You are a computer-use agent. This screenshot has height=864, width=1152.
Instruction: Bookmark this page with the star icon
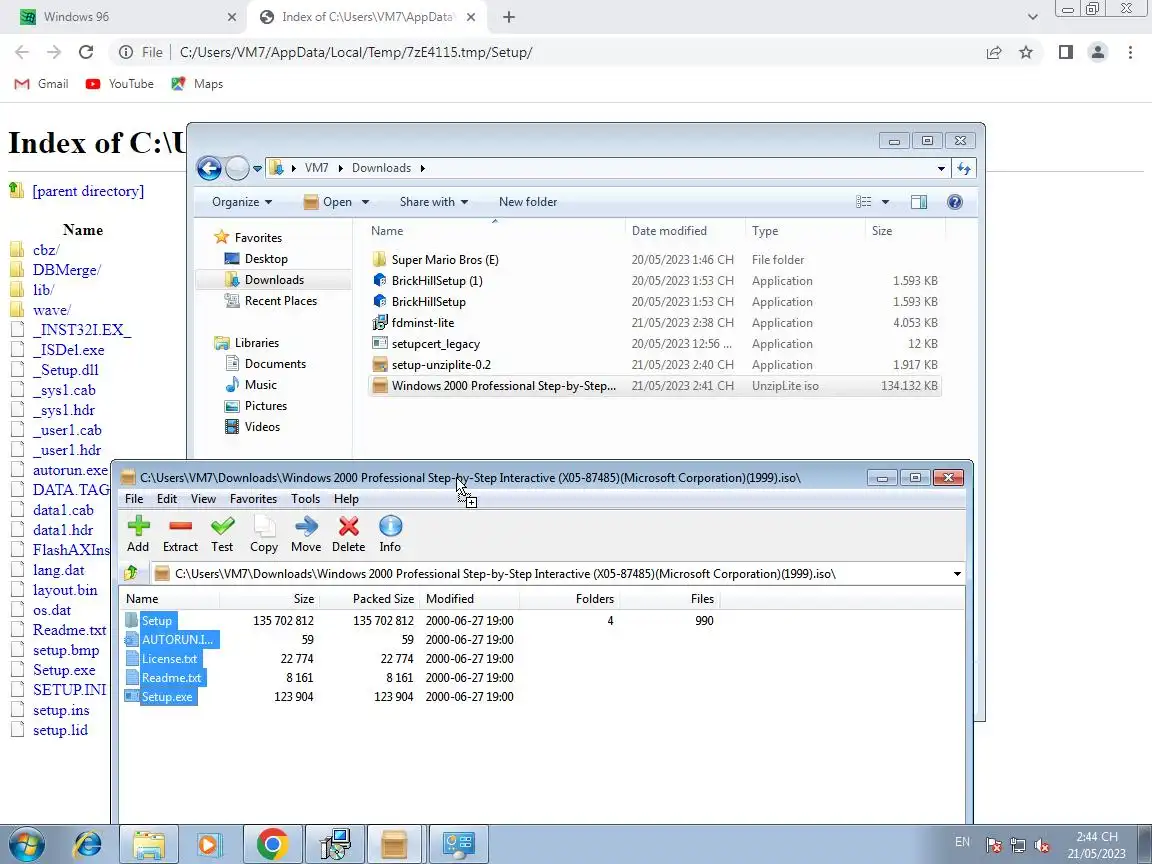pyautogui.click(x=1026, y=52)
